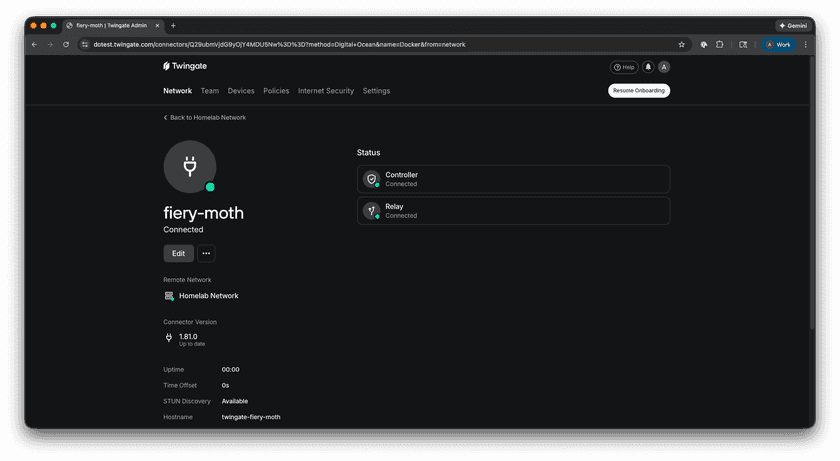Screen dimensions: 840x461
Task: Follow the Back to Homelab Network link
Action: [205, 118]
